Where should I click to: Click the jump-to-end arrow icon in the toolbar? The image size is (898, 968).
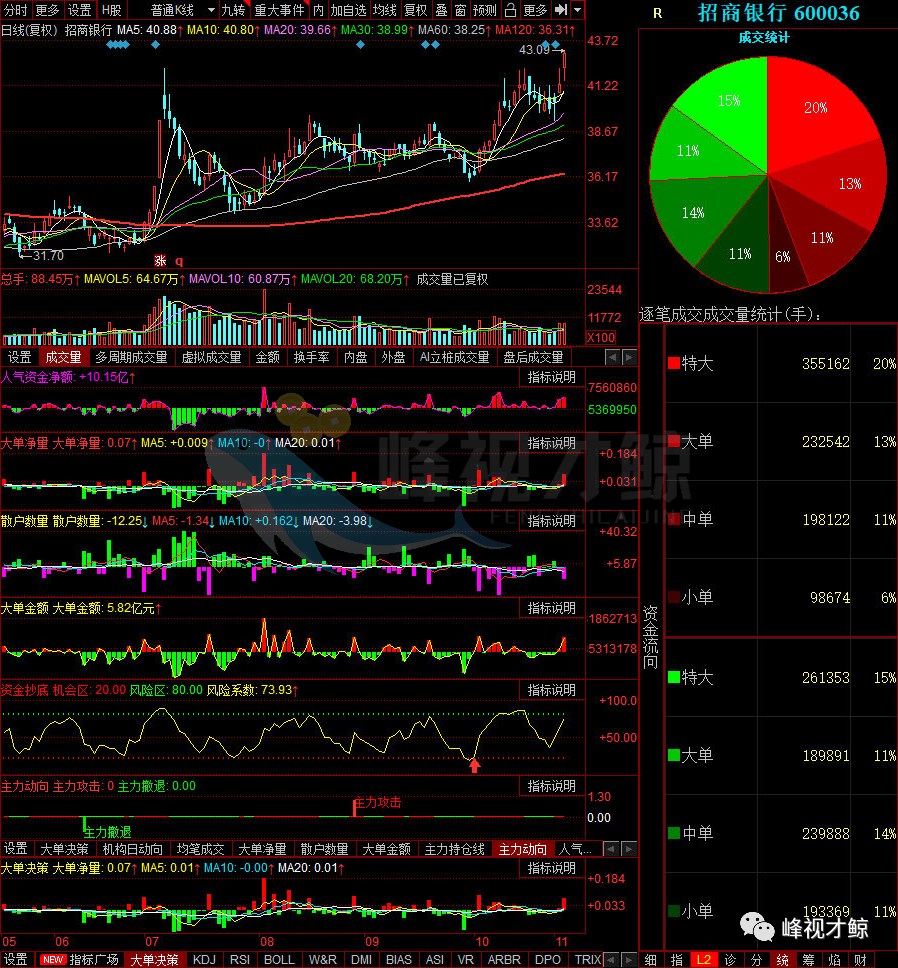[560, 10]
